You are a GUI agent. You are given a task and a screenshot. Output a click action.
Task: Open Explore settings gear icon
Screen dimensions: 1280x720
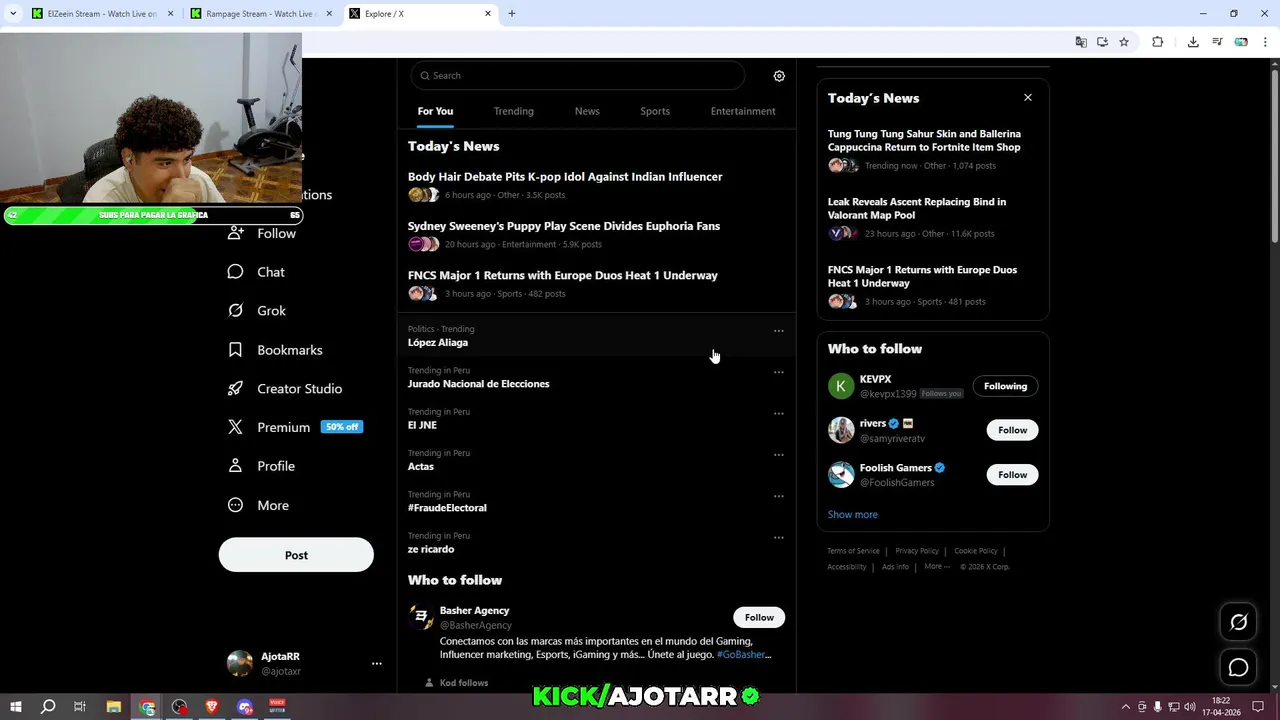[779, 76]
